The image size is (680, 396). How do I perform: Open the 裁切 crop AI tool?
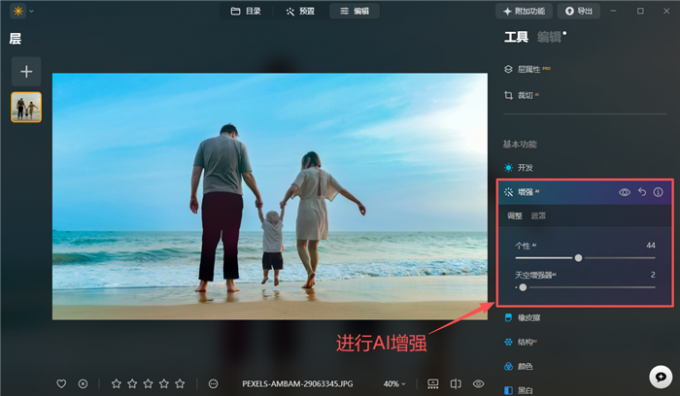tap(521, 95)
